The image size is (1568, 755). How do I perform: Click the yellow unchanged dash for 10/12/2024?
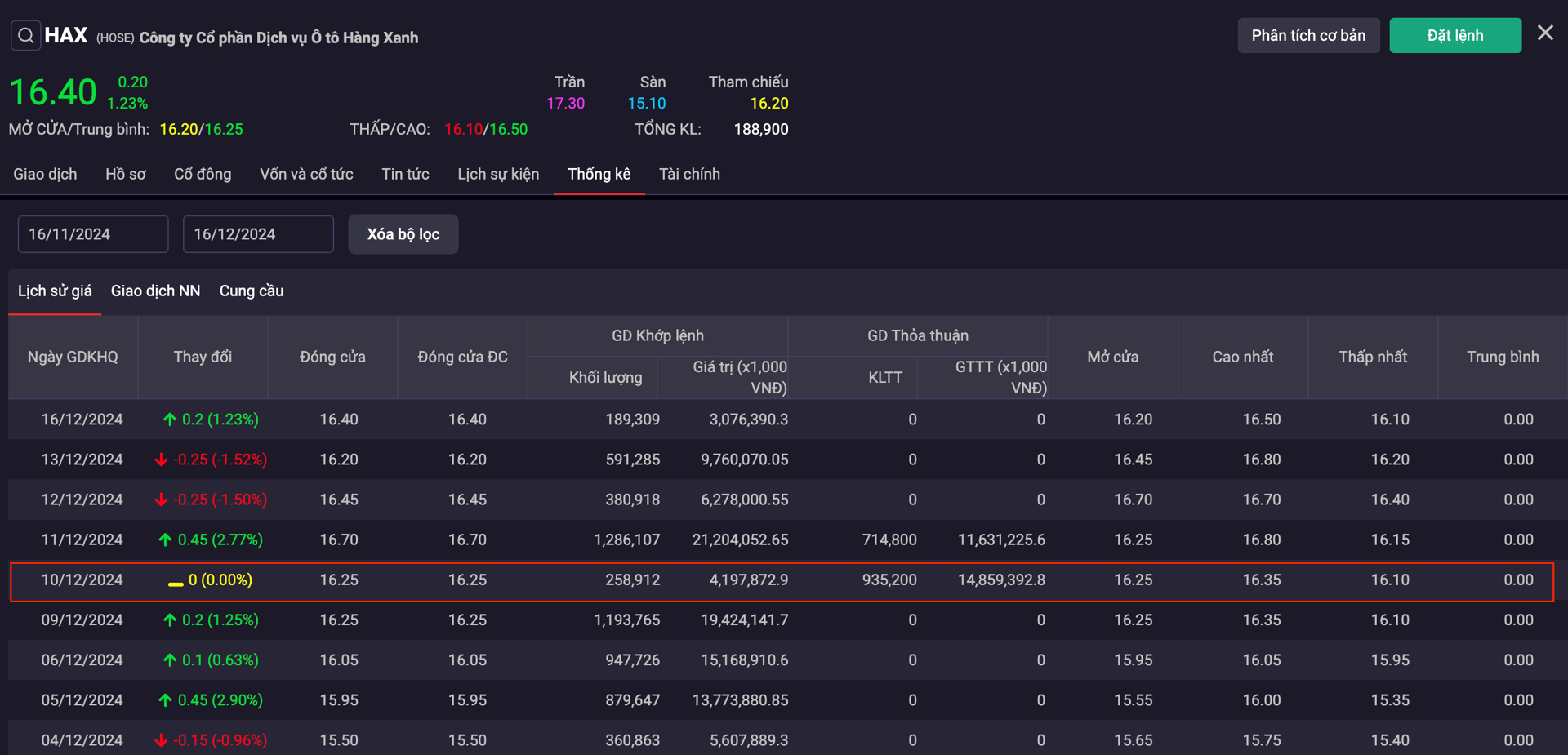coord(176,583)
